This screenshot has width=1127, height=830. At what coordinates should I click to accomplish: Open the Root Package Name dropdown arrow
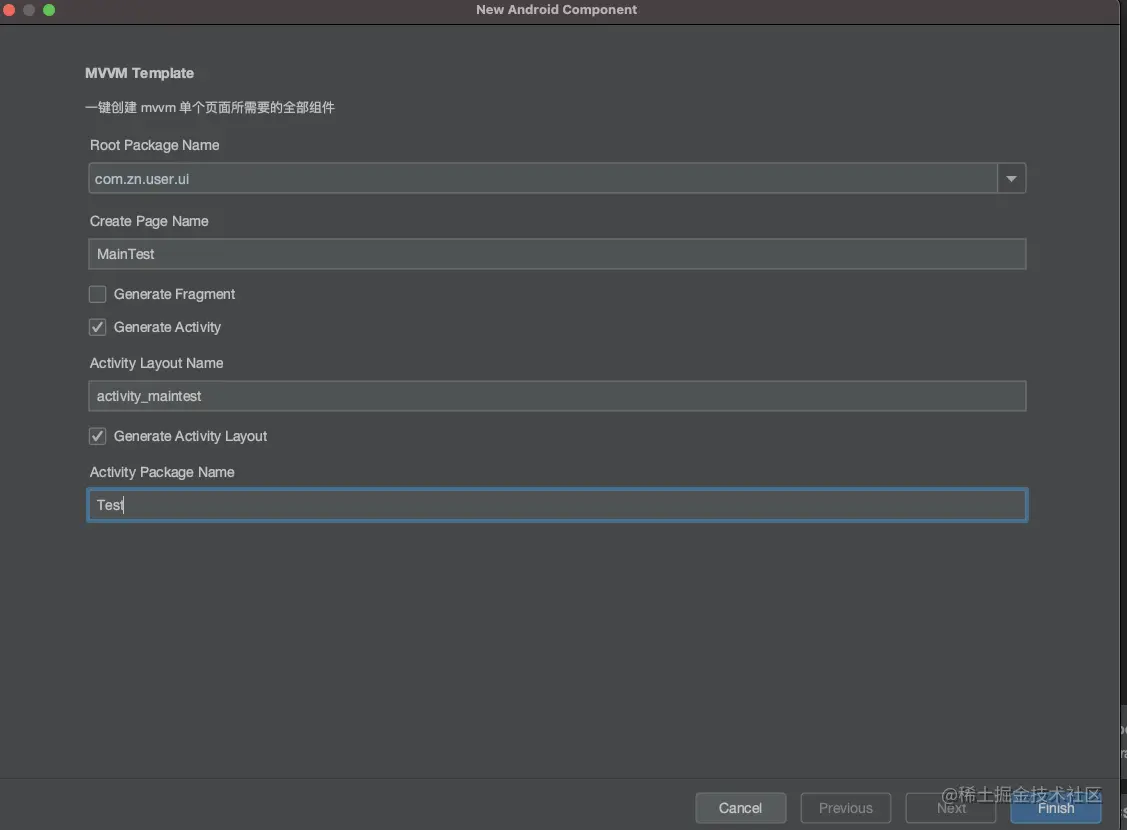point(1011,178)
